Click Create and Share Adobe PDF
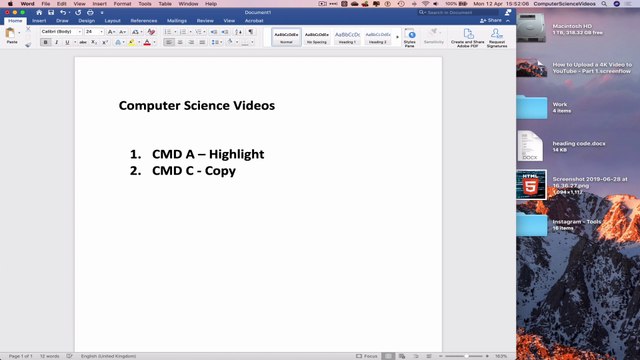Viewport: 640px width, 360px height. [x=467, y=38]
